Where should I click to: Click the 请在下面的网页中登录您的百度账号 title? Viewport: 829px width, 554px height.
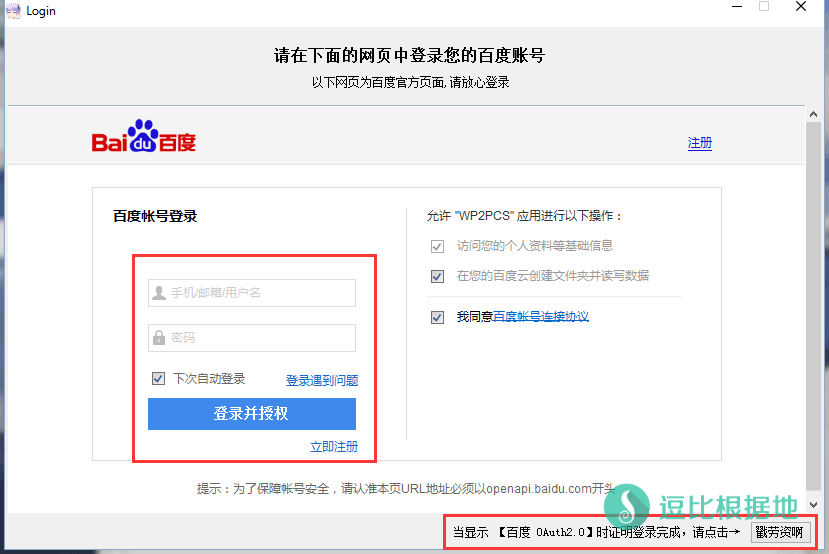[x=409, y=55]
